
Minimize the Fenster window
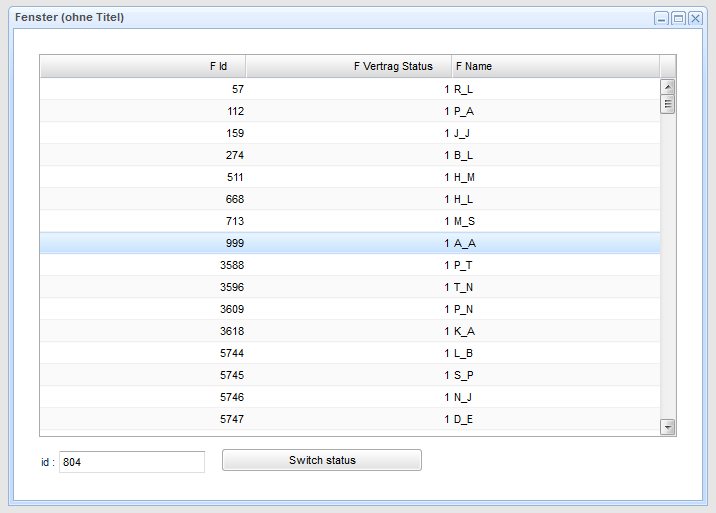(661, 18)
